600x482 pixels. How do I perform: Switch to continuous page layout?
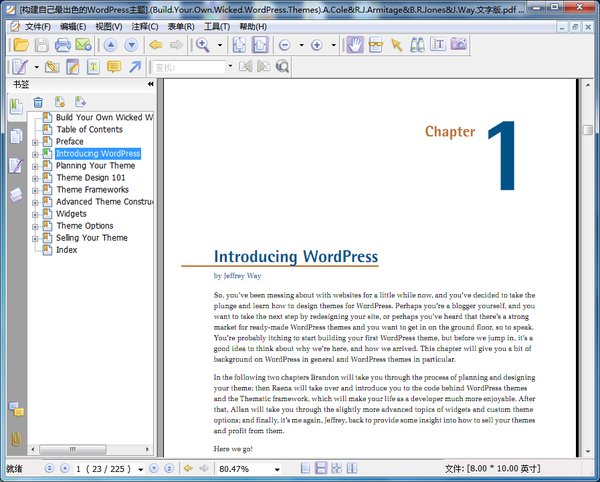click(x=321, y=468)
